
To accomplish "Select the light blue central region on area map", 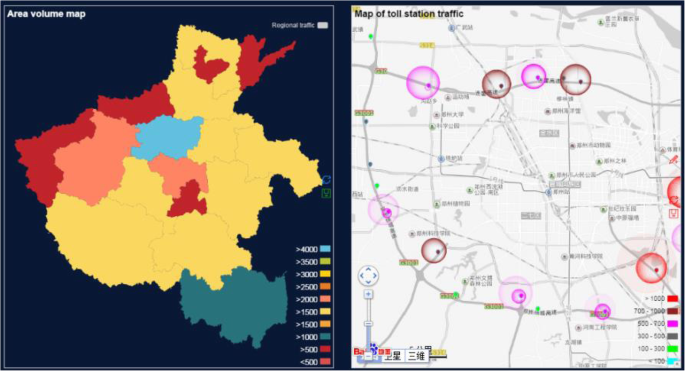I will click(x=167, y=137).
